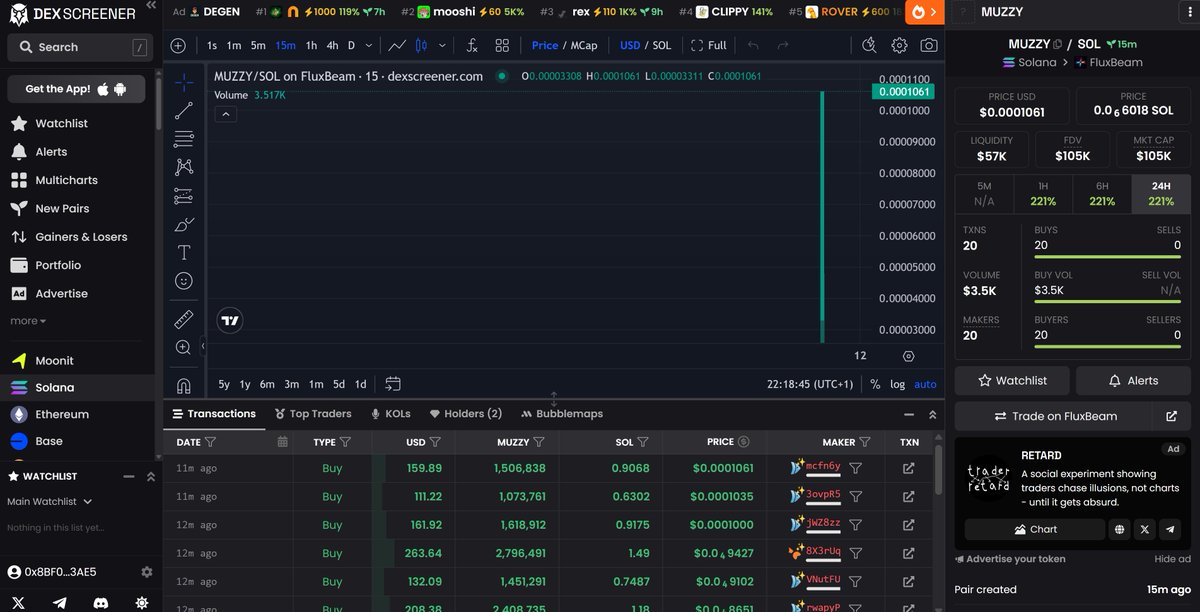Toggle the Price view in the Price/MCap switch
This screenshot has height=612, width=1200.
[x=545, y=45]
